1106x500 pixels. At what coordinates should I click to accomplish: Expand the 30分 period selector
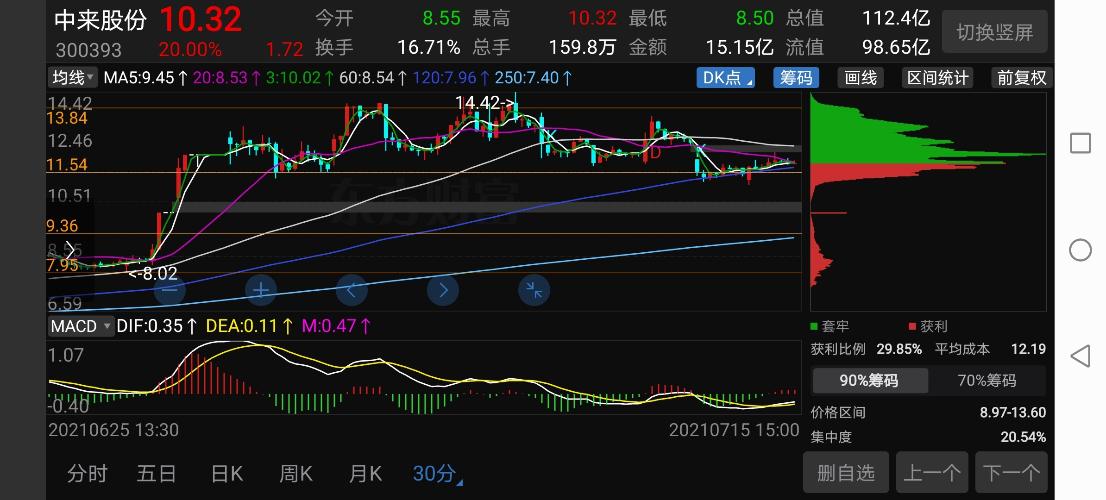click(x=437, y=474)
